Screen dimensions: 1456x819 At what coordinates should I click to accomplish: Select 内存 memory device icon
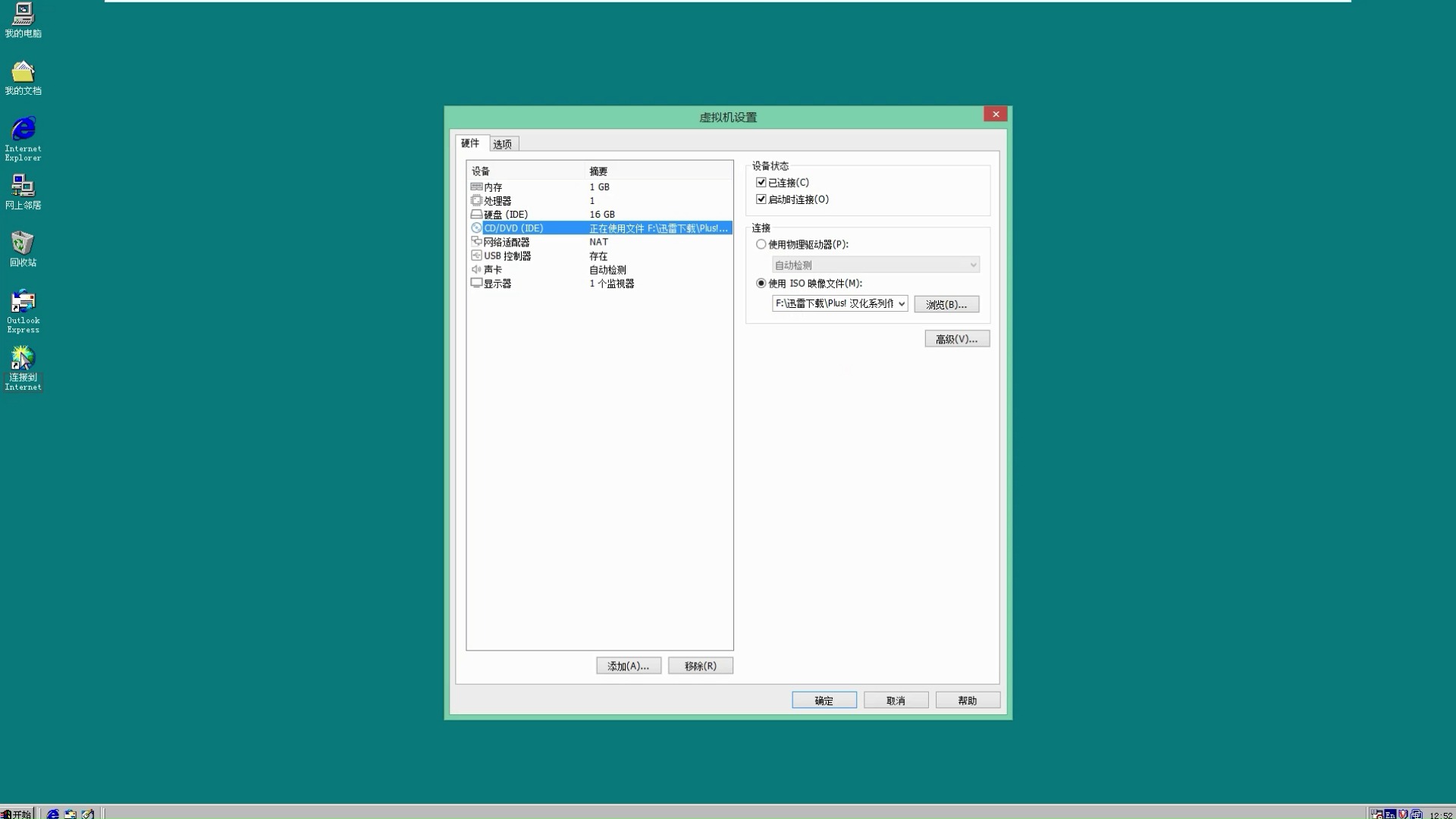[475, 186]
